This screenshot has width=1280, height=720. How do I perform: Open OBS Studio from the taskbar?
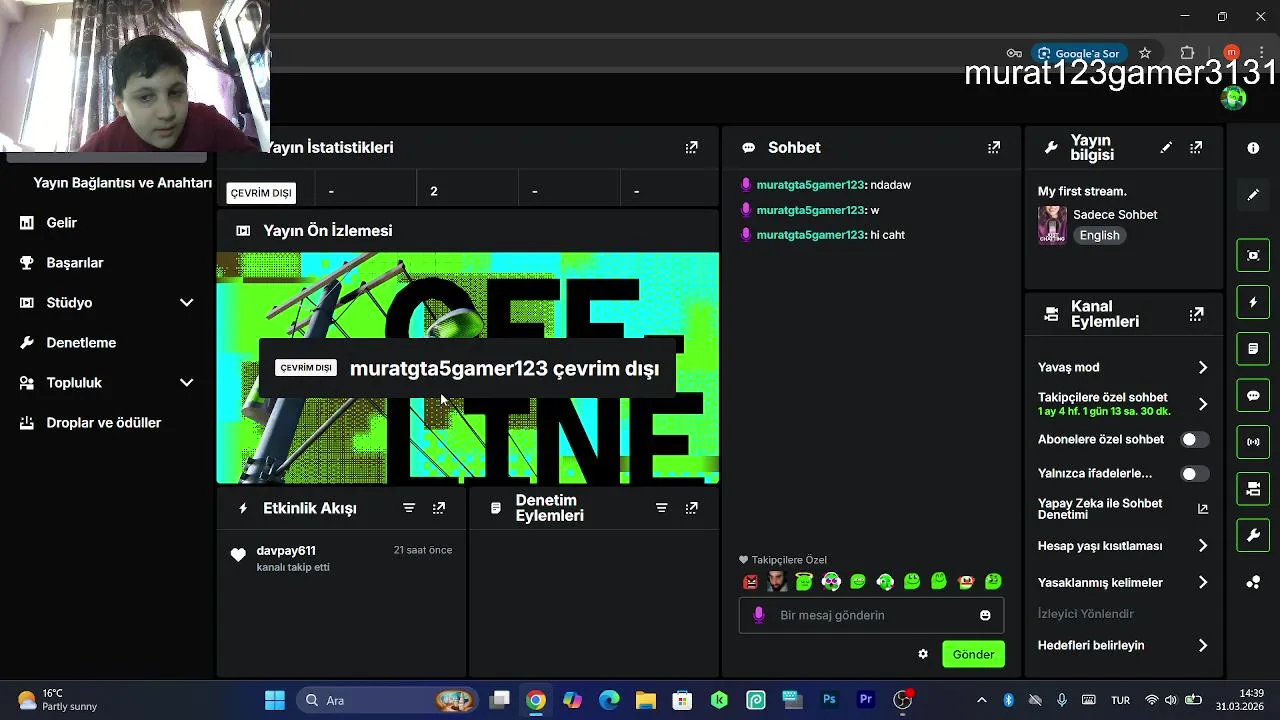pos(903,700)
